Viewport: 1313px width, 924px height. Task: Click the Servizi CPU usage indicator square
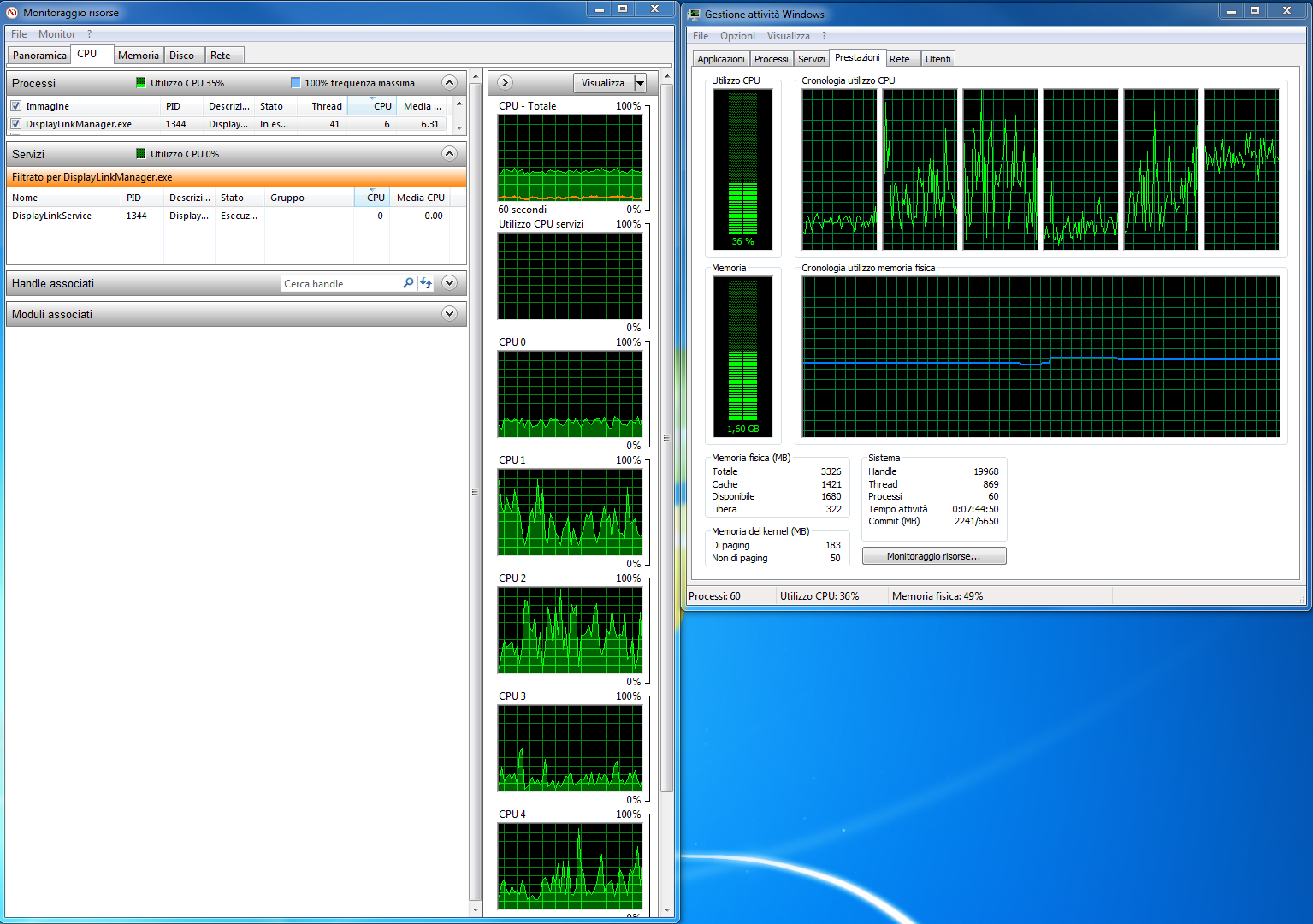[x=141, y=154]
